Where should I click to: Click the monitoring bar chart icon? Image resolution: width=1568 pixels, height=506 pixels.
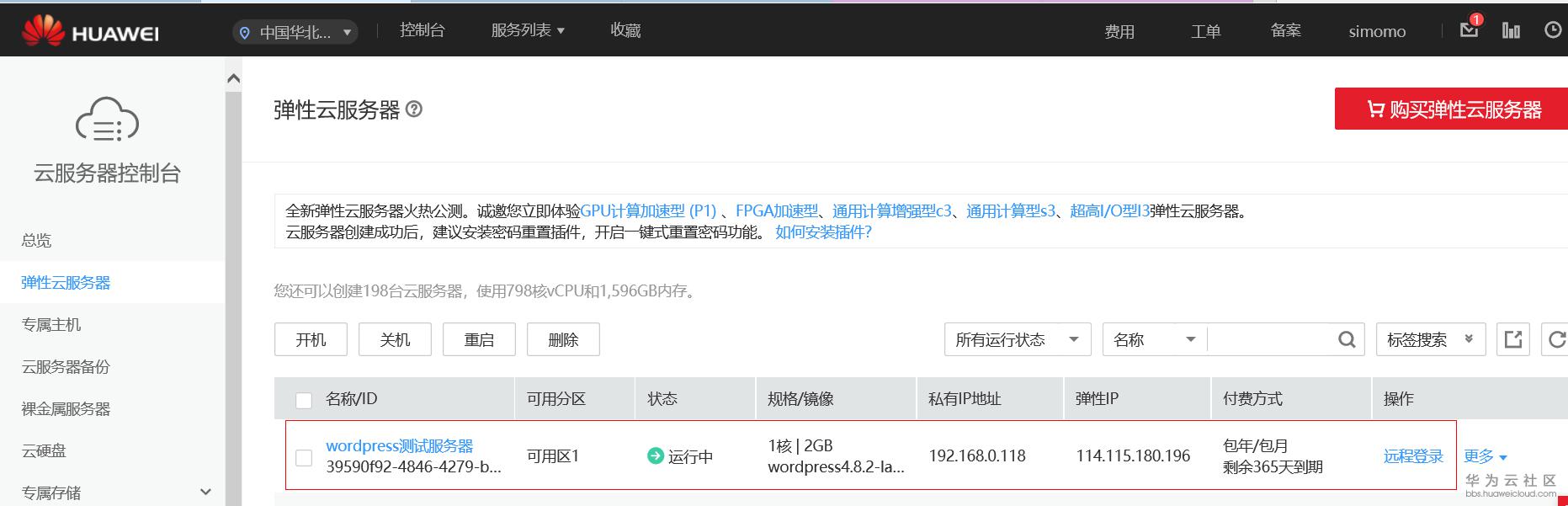[x=1512, y=30]
